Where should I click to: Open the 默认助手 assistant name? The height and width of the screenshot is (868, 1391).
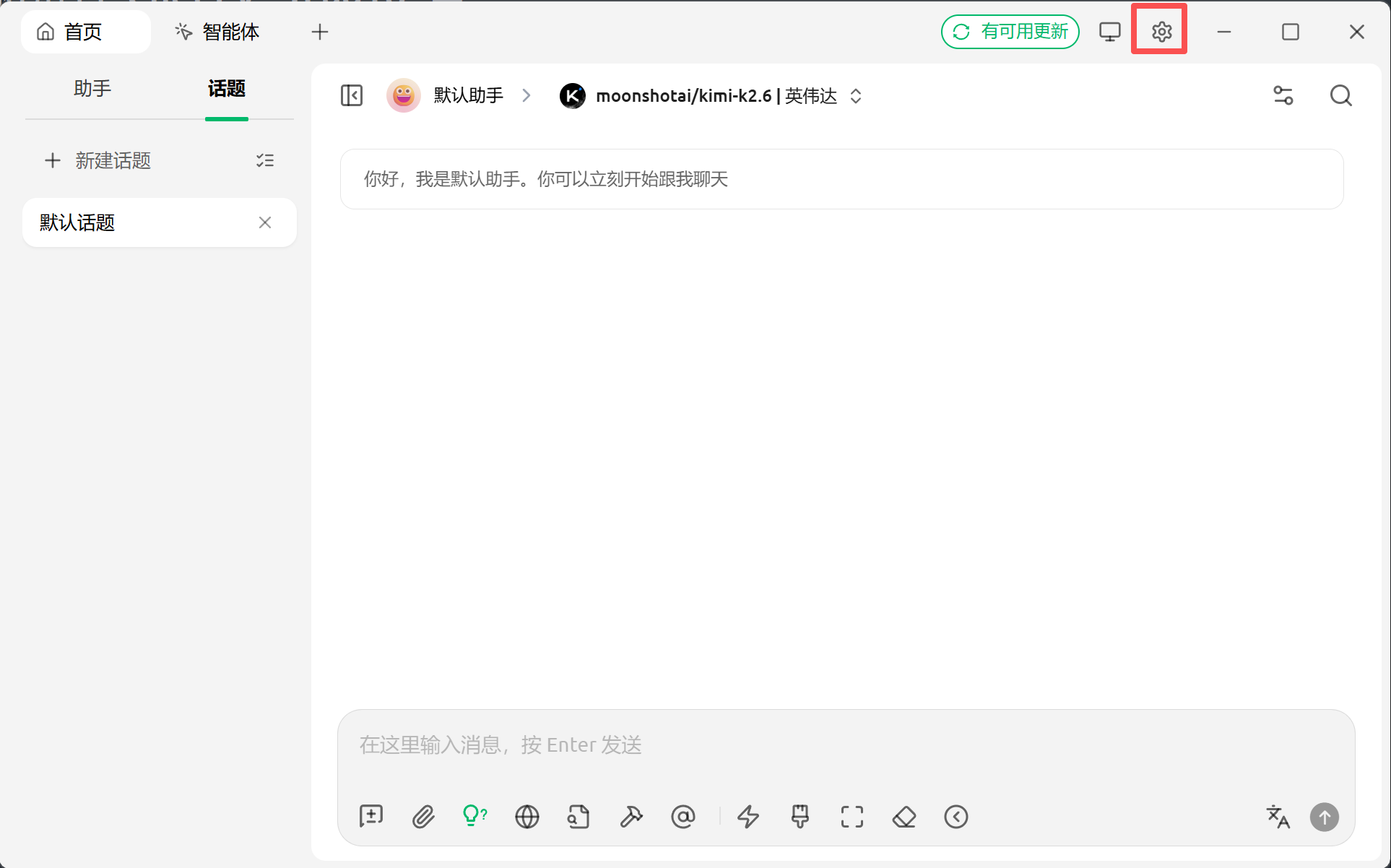point(468,95)
